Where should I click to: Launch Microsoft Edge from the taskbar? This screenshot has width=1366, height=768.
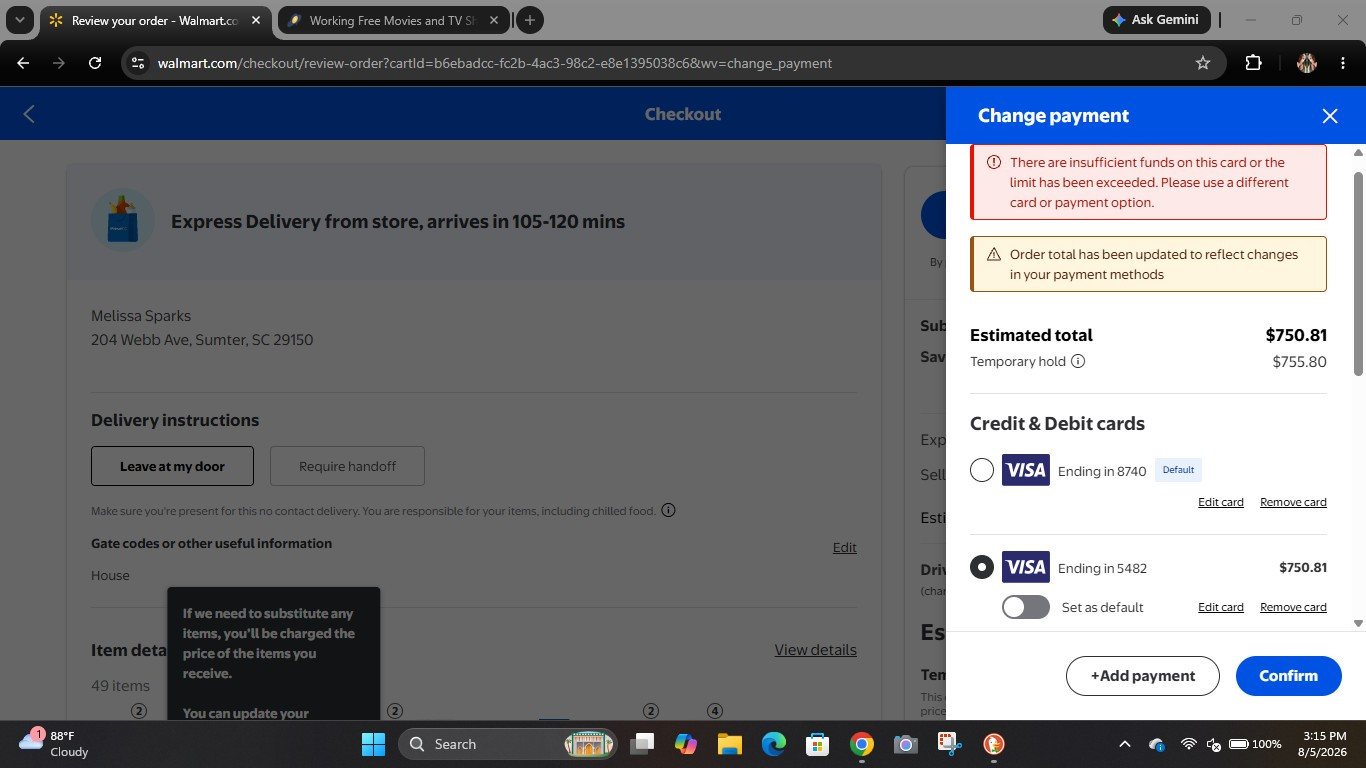774,744
